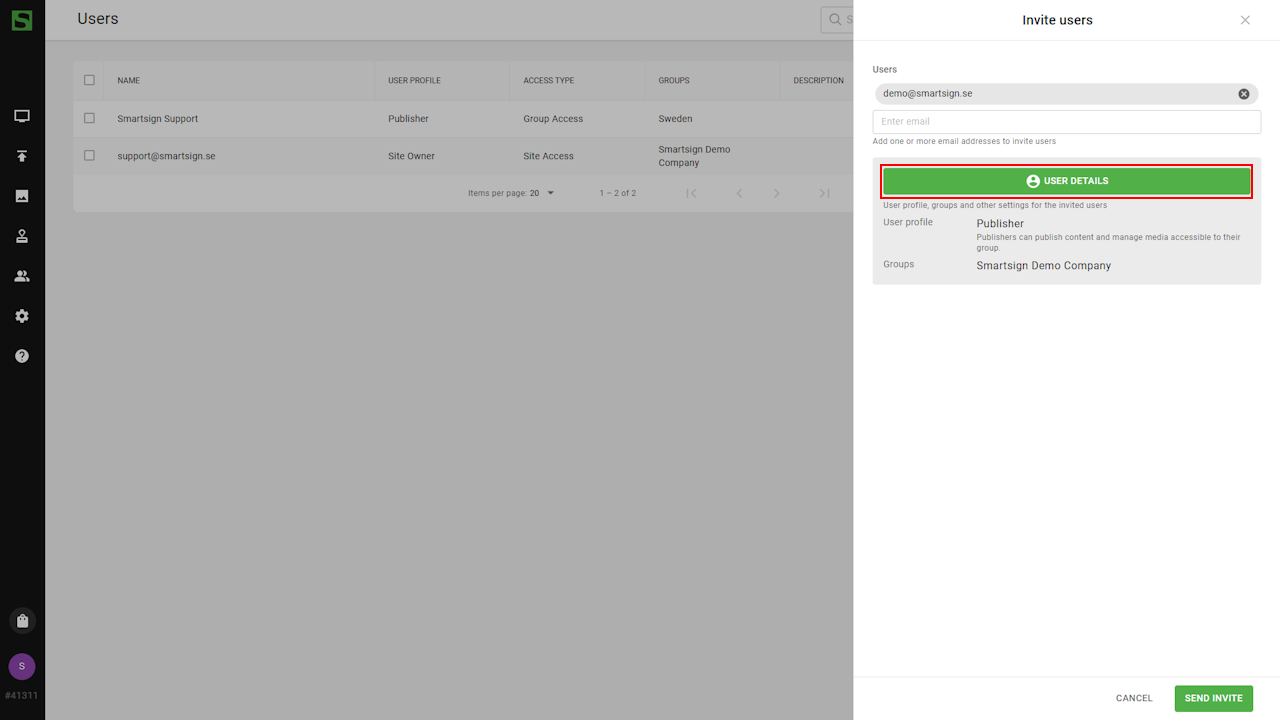Open the Help question mark icon
This screenshot has height=720, width=1280.
22,356
